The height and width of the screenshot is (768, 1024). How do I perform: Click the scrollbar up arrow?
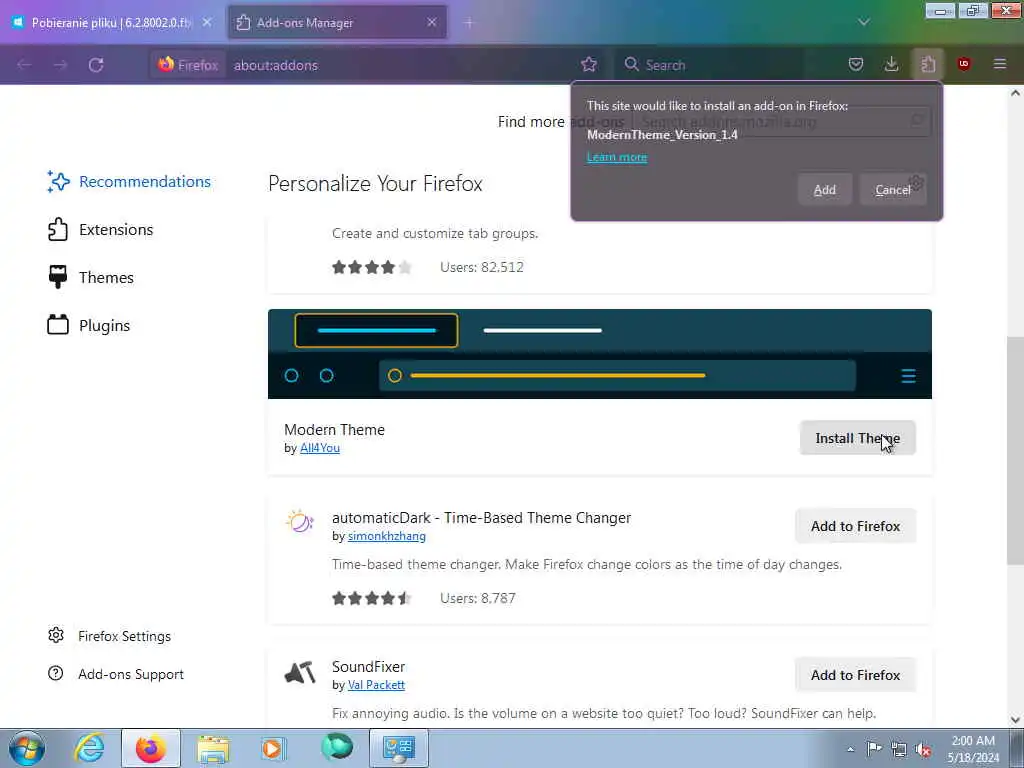pos(1015,93)
